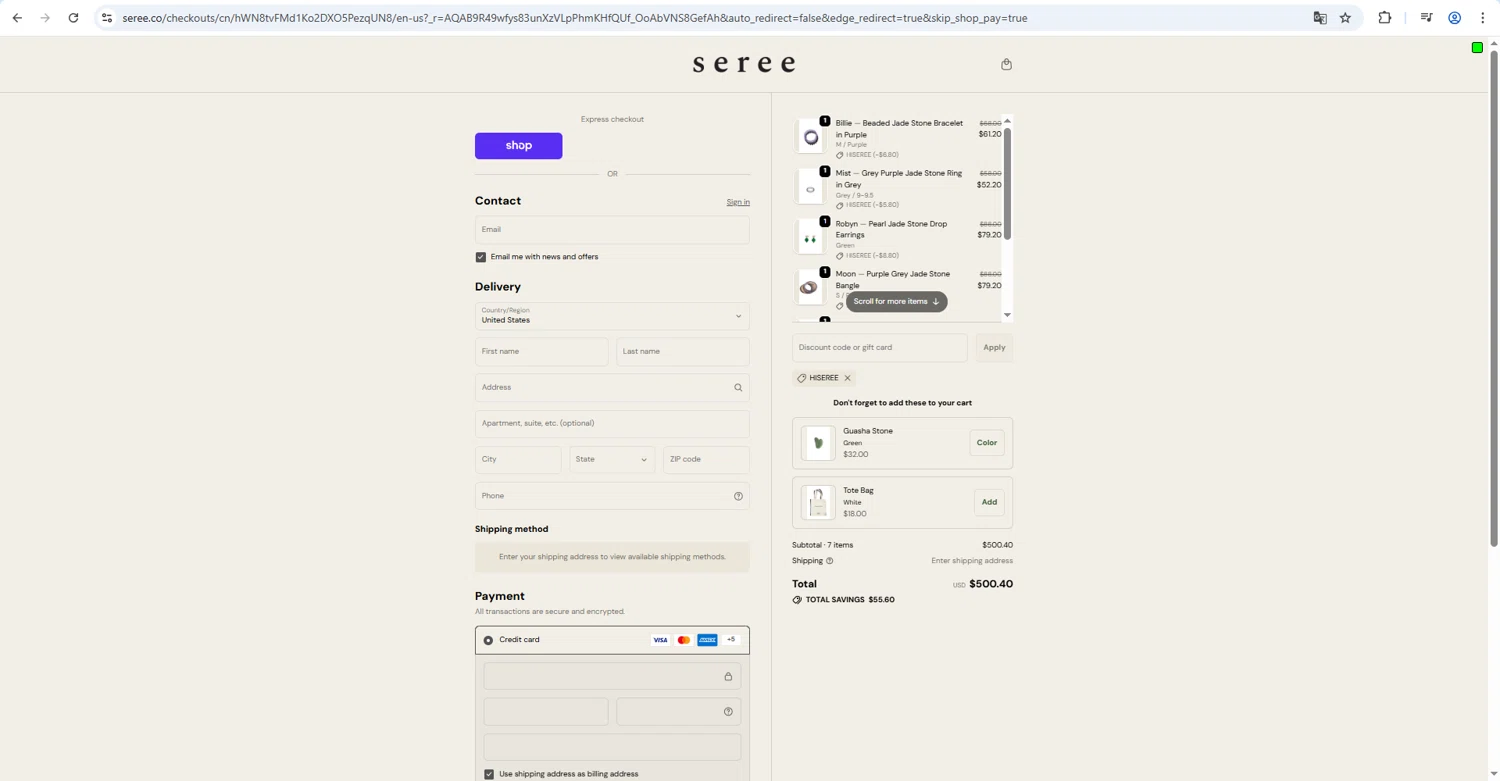Focus the Phone field
This screenshot has width=1500, height=781.
tap(612, 496)
